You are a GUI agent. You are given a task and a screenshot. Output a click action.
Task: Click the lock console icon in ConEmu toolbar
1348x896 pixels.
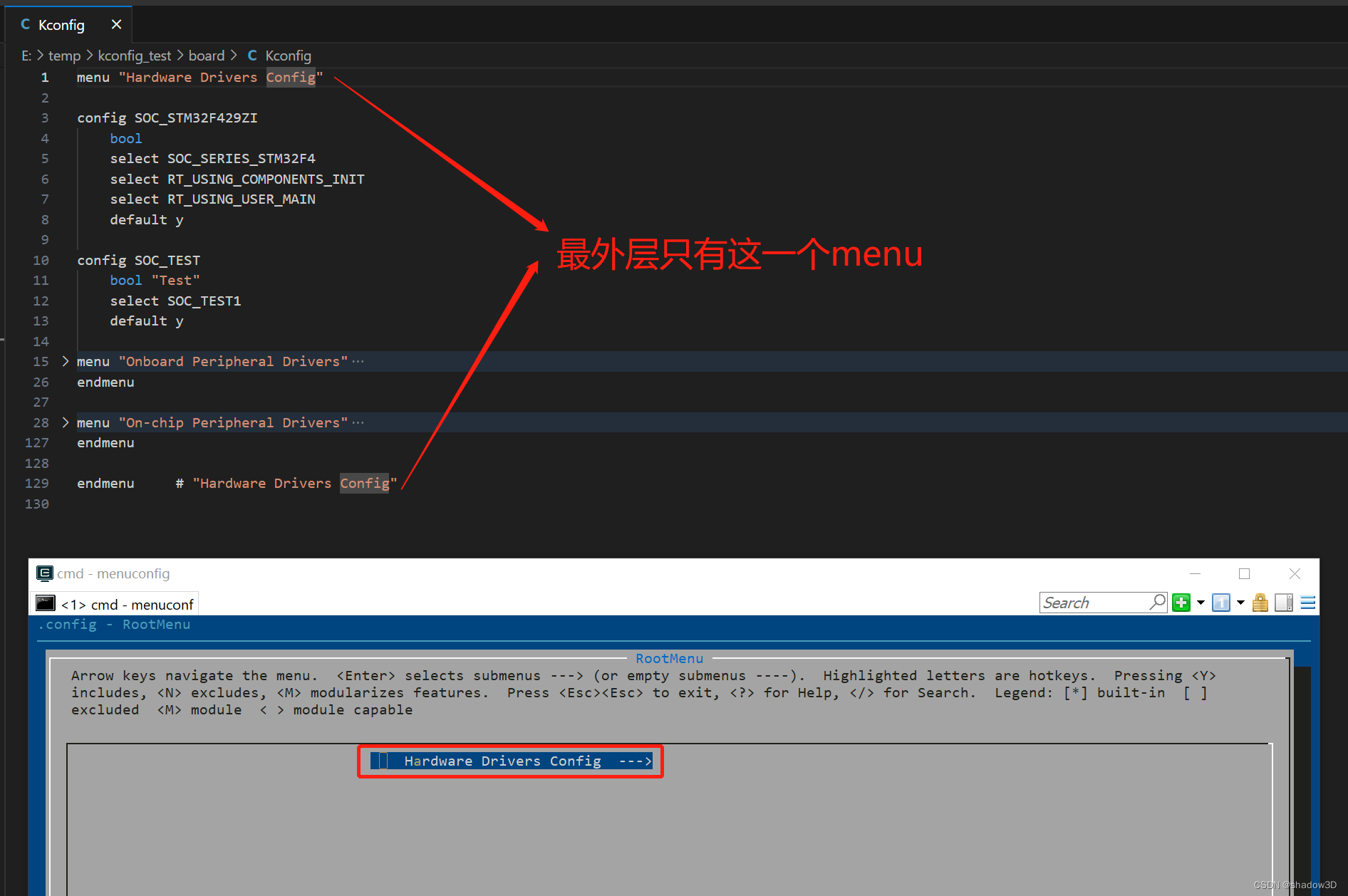click(1260, 603)
